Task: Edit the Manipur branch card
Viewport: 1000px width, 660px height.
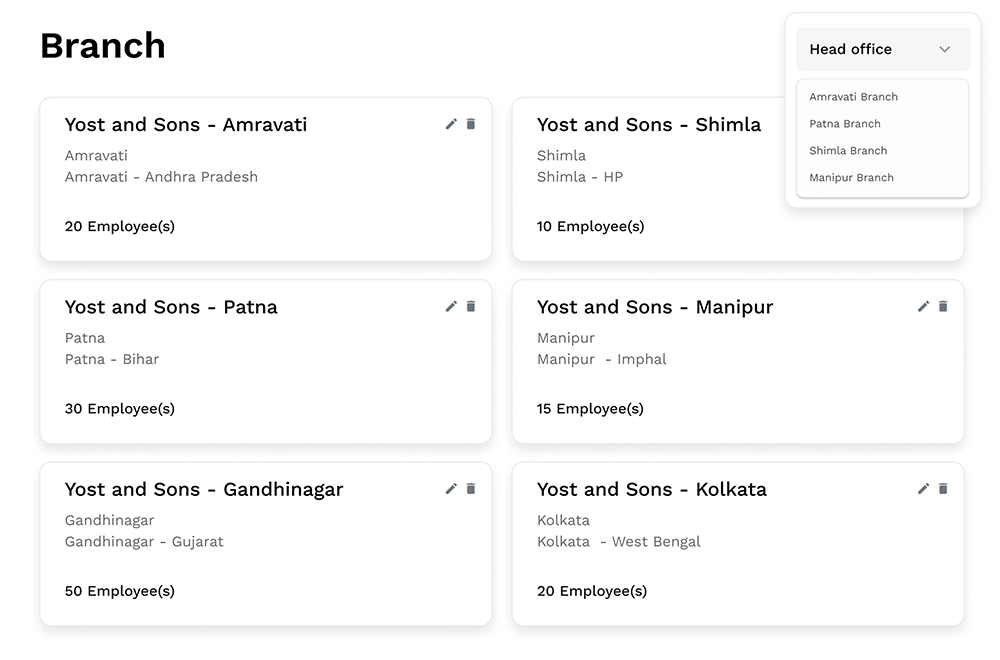Action: coord(923,306)
